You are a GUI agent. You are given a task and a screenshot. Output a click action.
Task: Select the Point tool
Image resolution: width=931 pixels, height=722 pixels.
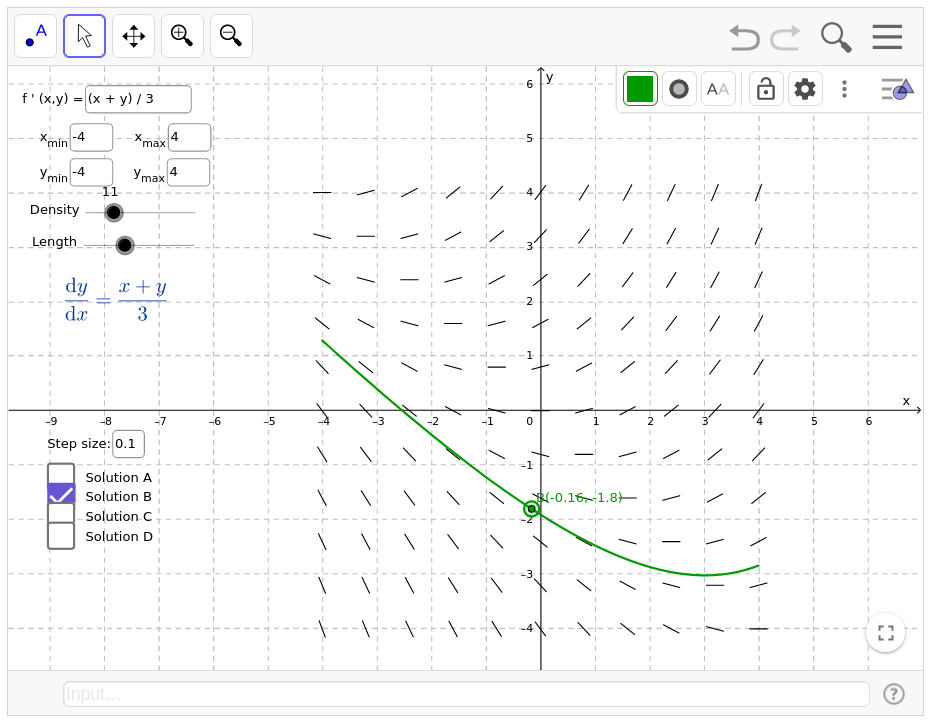(35, 36)
